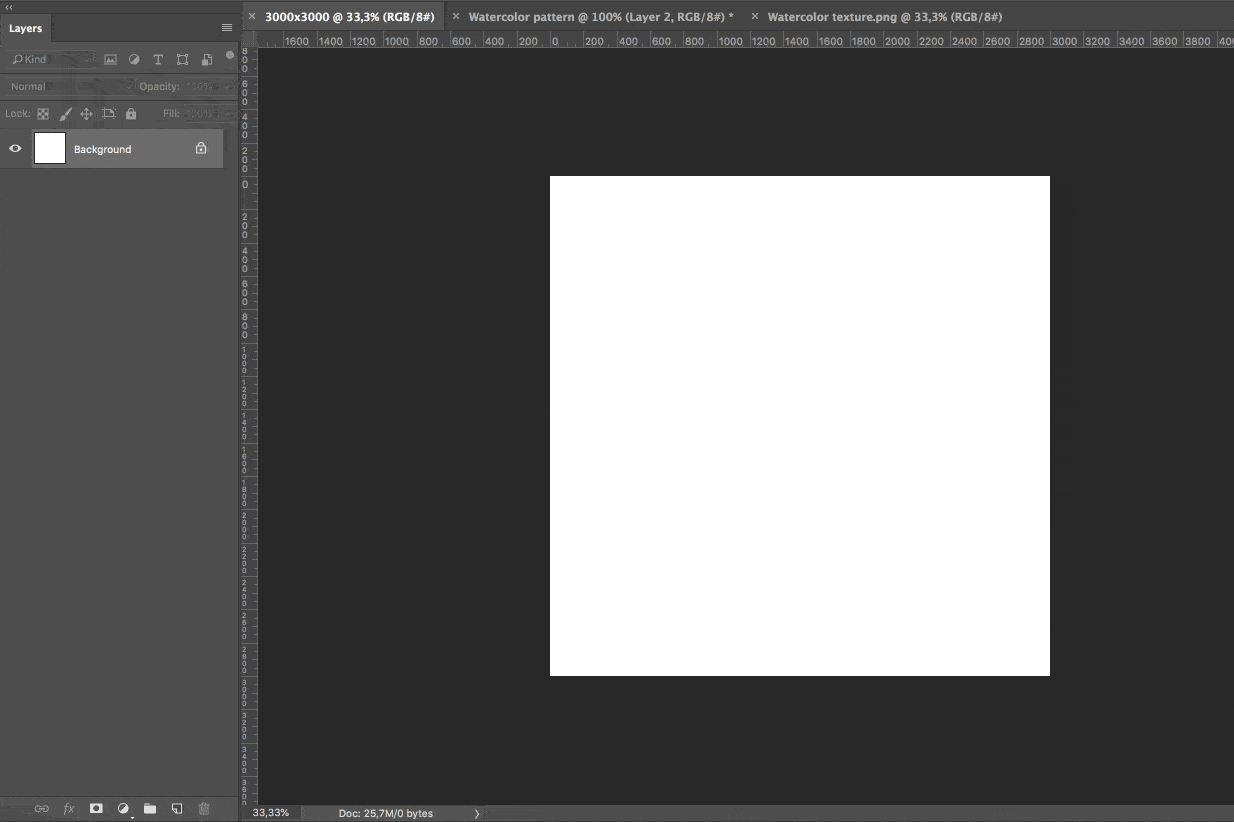Viewport: 1234px width, 822px height.
Task: Add a layer style with fx icon
Action: tap(69, 809)
